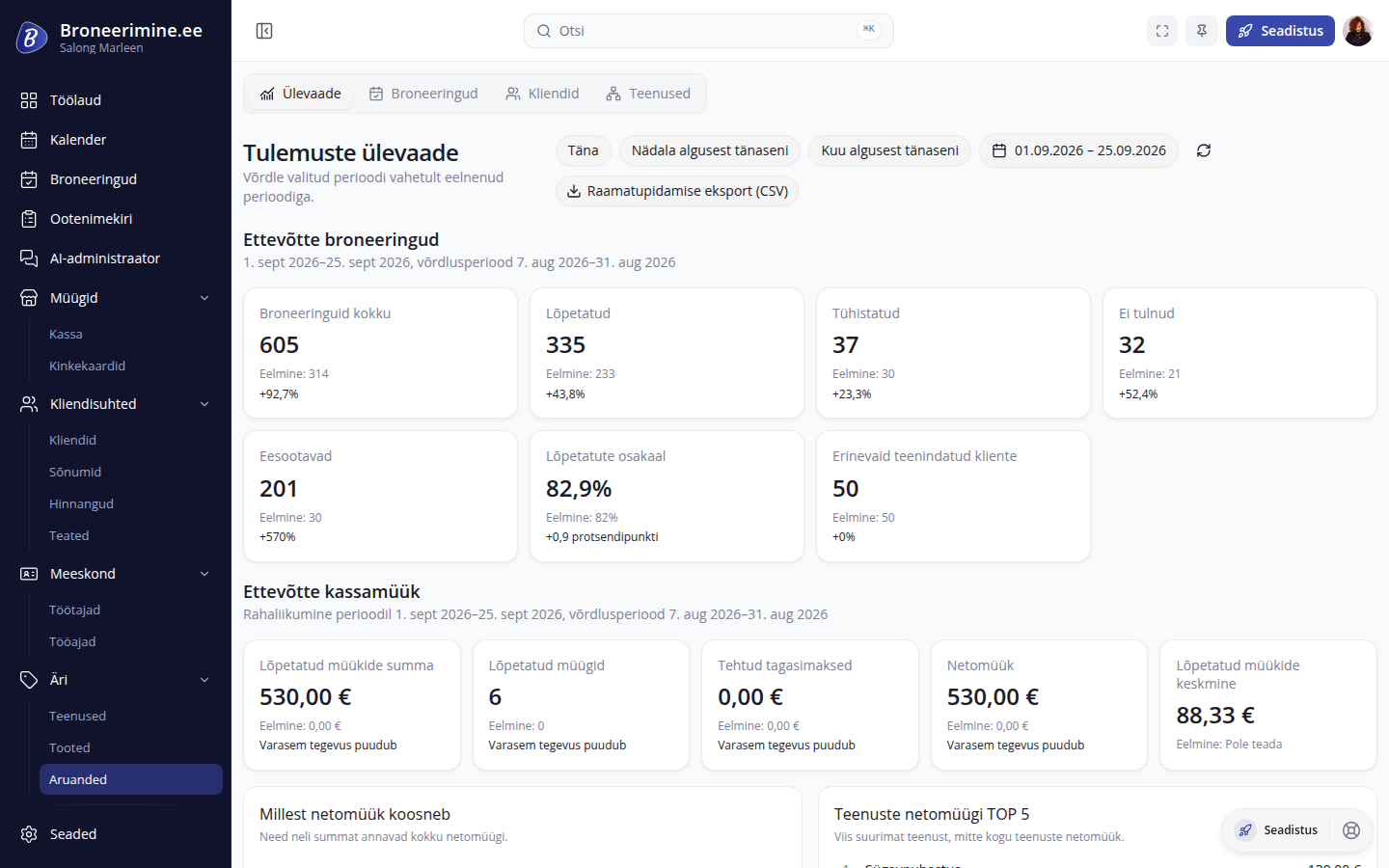Select Nädala algusest tänaseni filter
1389x868 pixels.
tap(710, 150)
